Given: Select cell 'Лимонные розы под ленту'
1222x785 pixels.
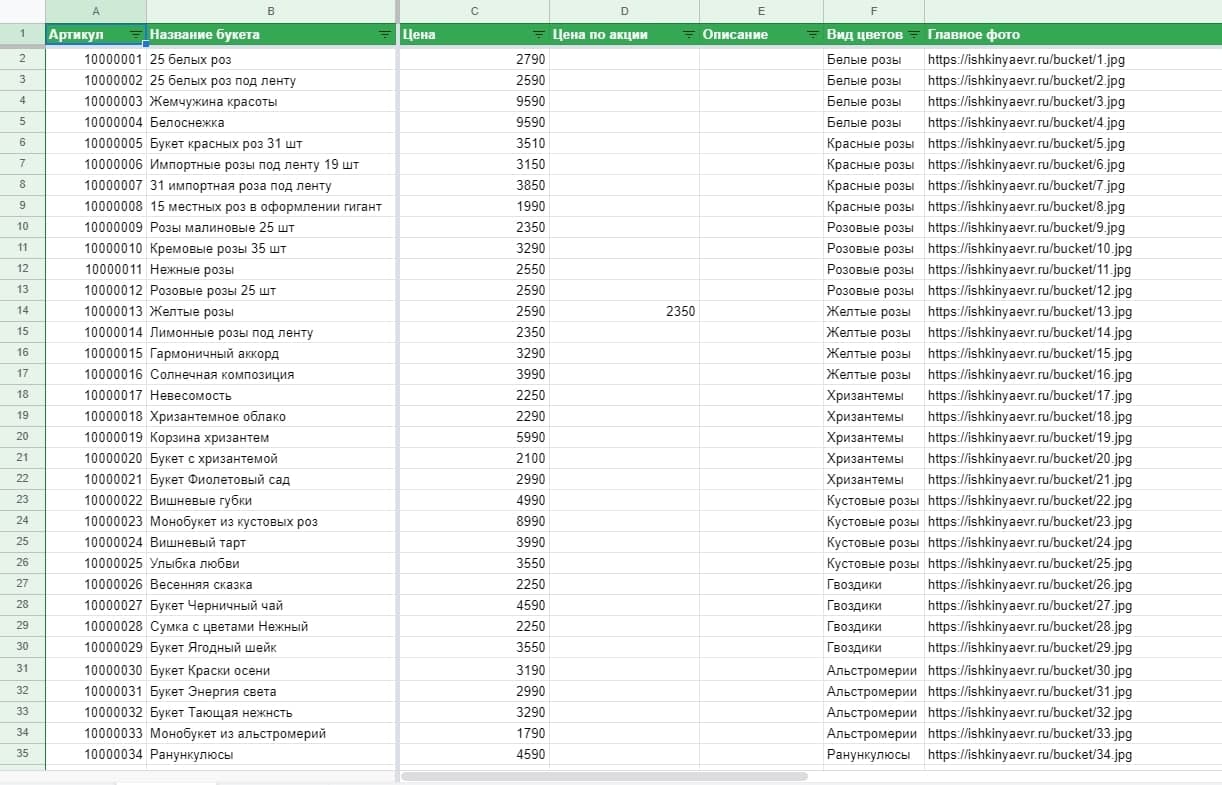Looking at the screenshot, I should [271, 333].
